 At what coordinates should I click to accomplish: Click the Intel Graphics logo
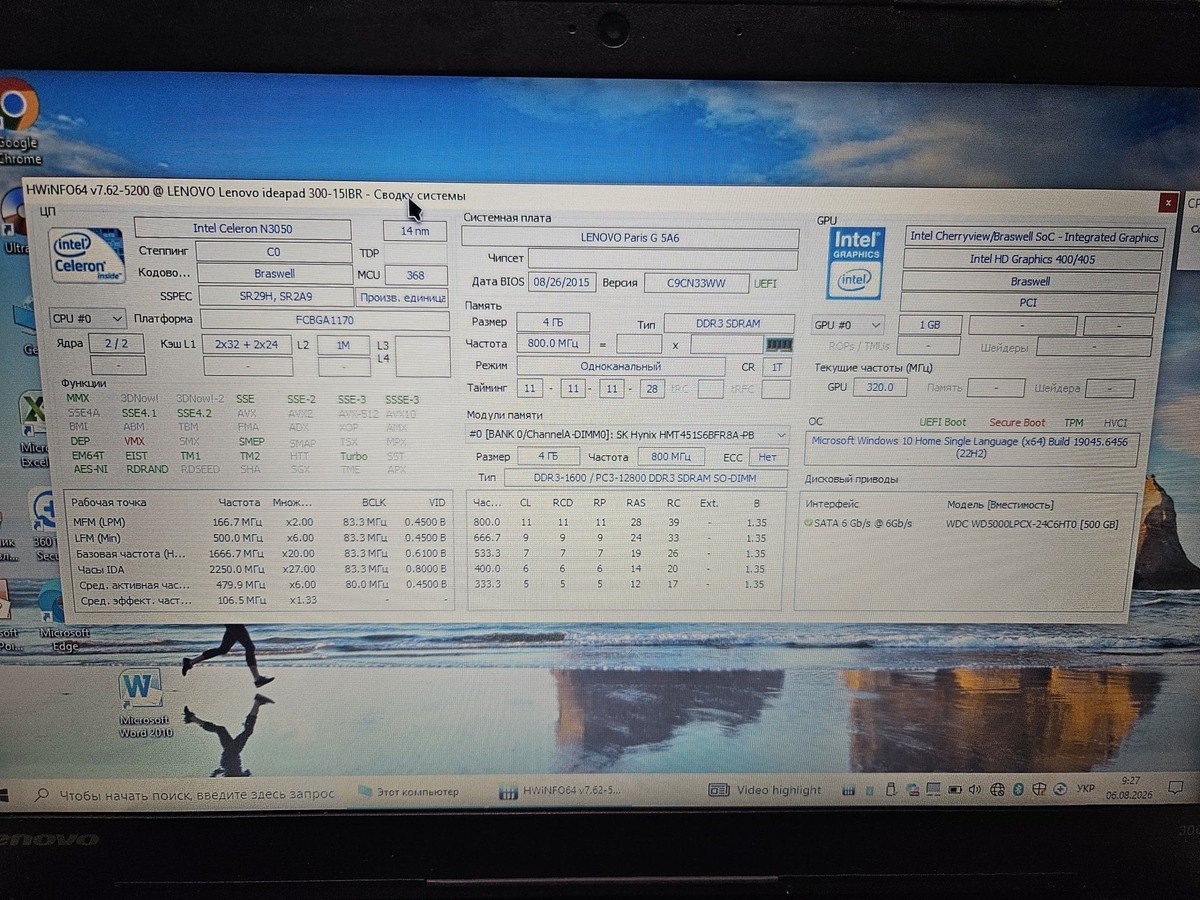[854, 264]
